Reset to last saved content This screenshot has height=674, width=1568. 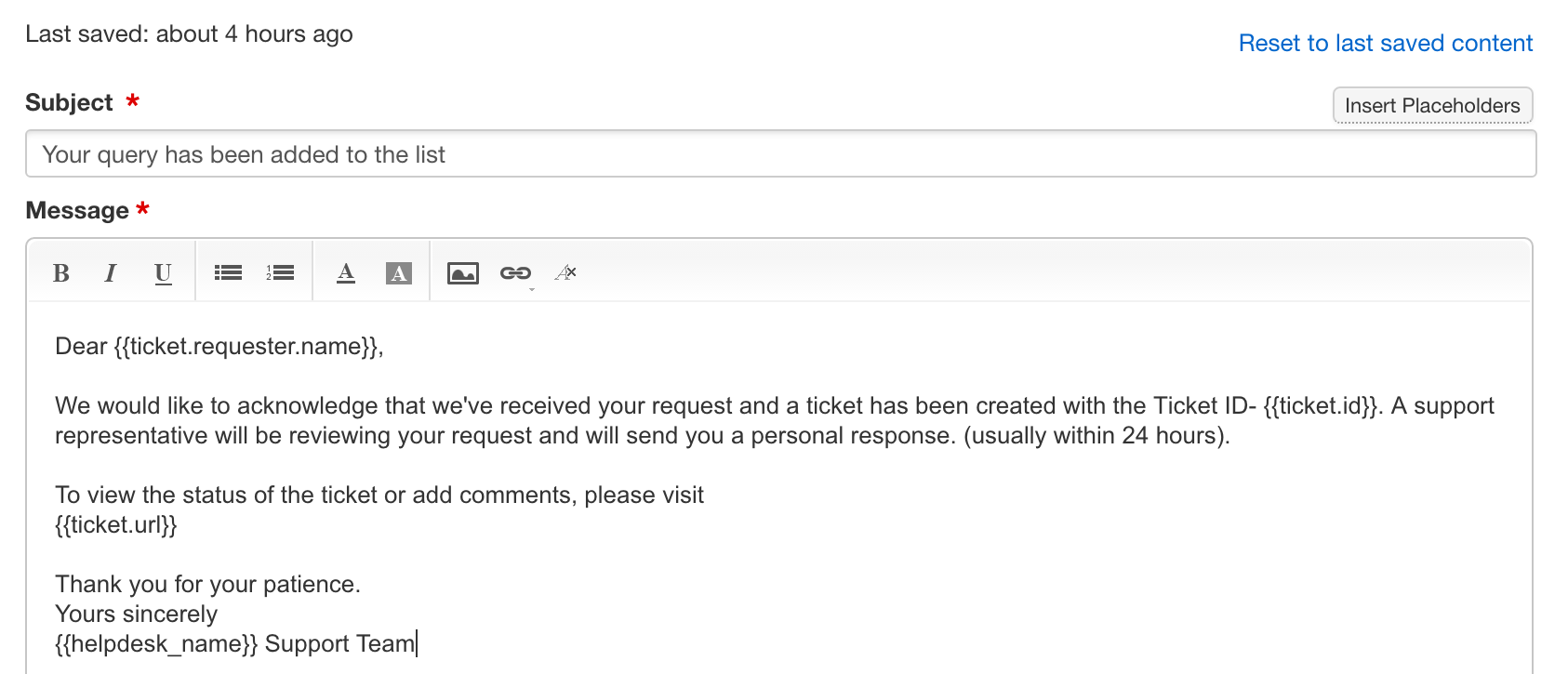click(x=1385, y=44)
